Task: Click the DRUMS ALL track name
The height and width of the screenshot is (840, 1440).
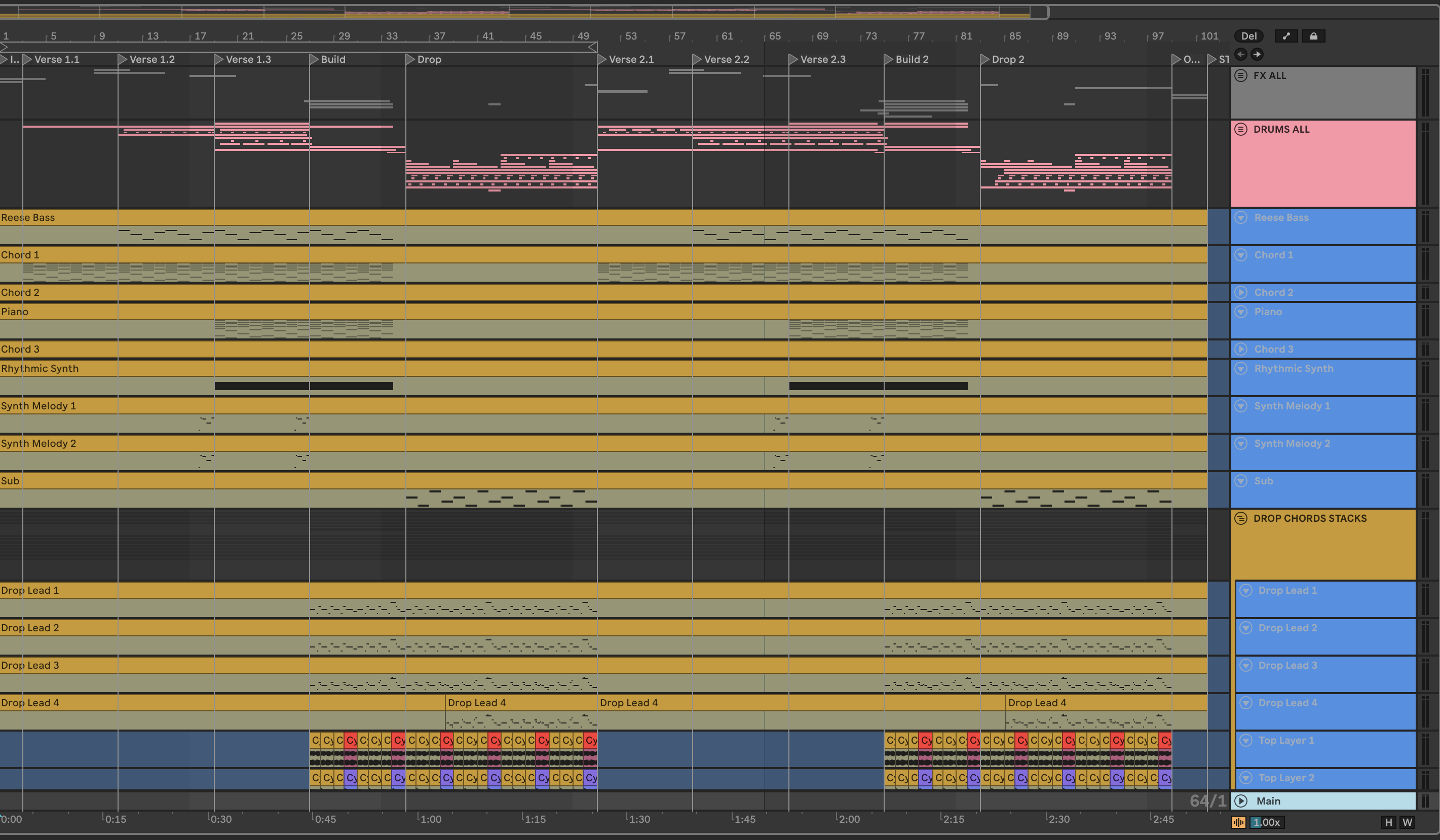Action: pos(1281,129)
